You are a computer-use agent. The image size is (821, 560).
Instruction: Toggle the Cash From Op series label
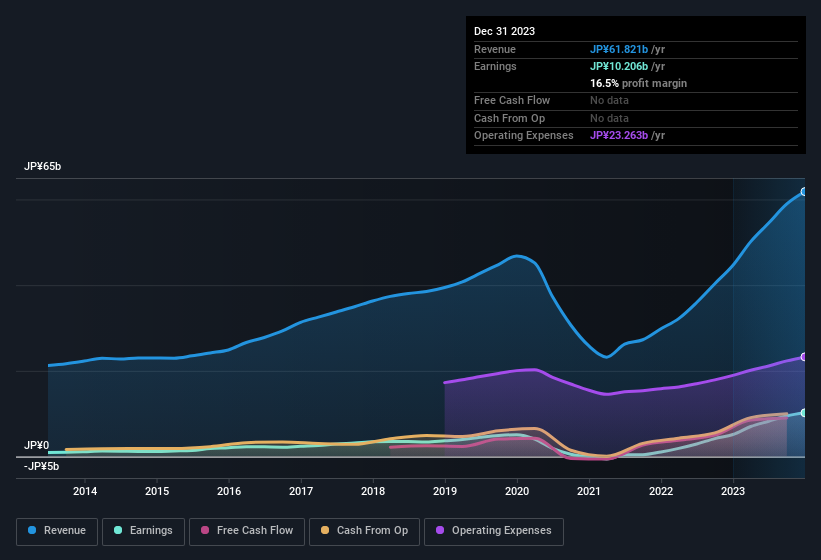371,531
